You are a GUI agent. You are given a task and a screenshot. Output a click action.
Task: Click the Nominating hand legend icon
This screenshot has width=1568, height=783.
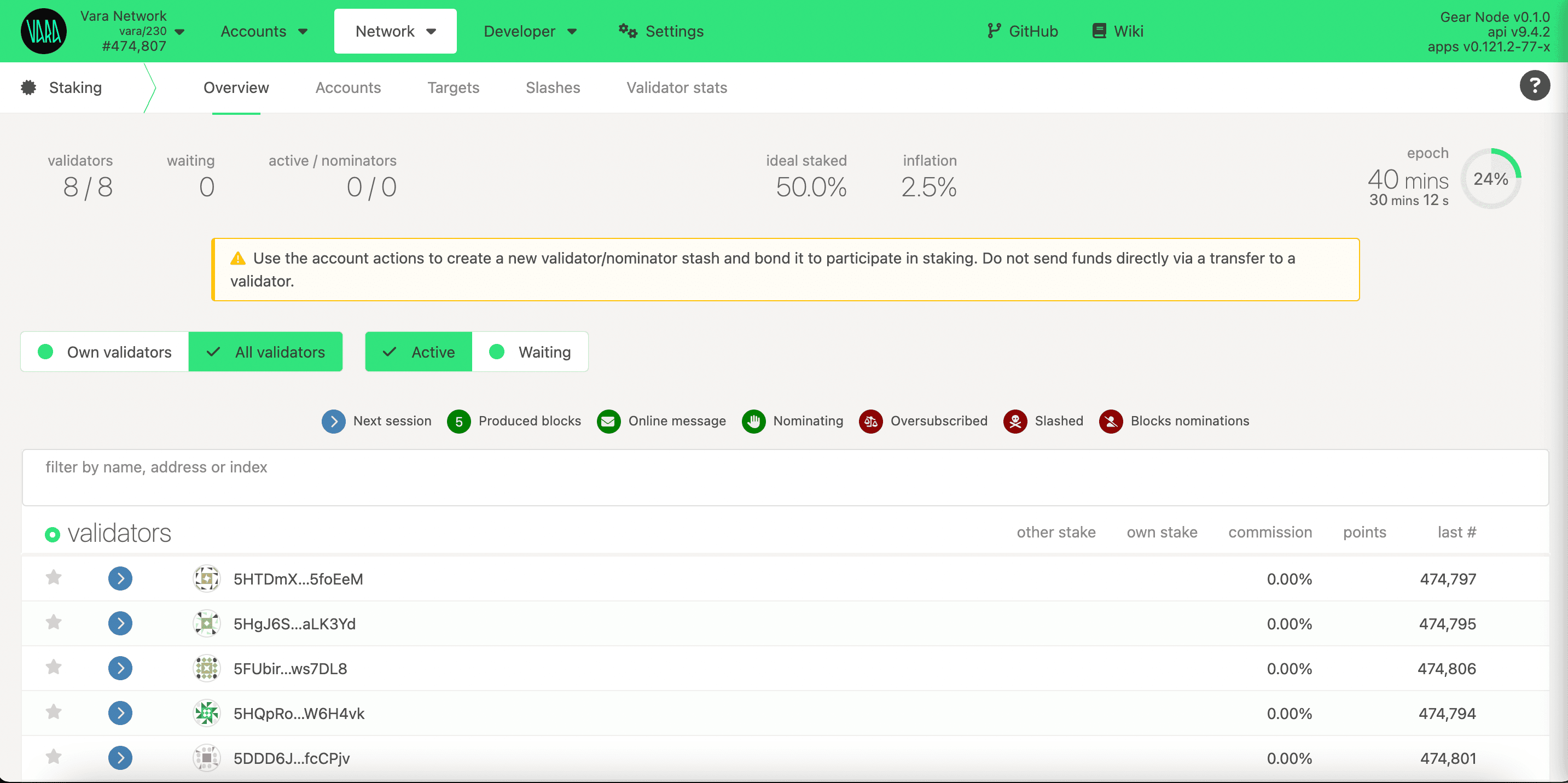coord(753,421)
